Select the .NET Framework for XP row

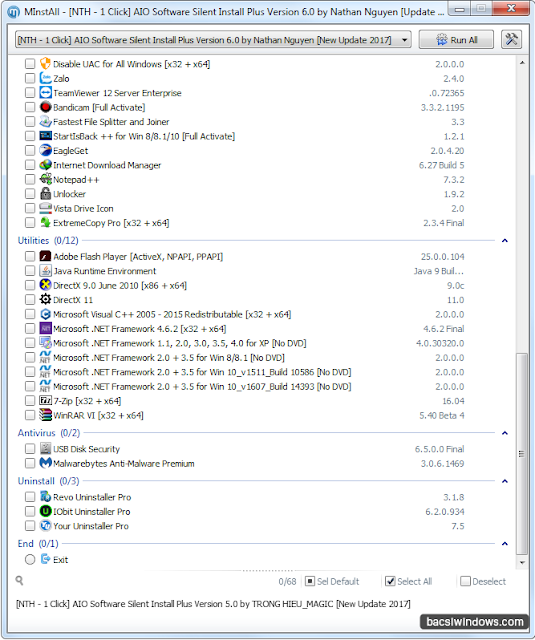pyautogui.click(x=245, y=343)
